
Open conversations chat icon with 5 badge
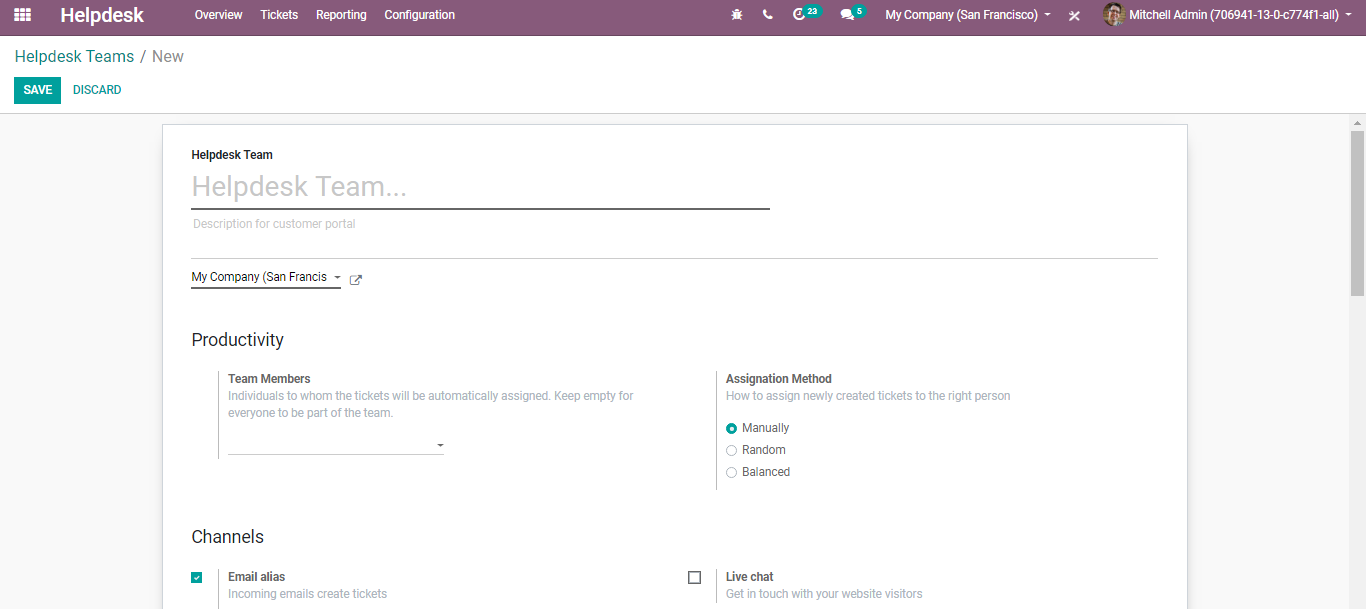[852, 14]
